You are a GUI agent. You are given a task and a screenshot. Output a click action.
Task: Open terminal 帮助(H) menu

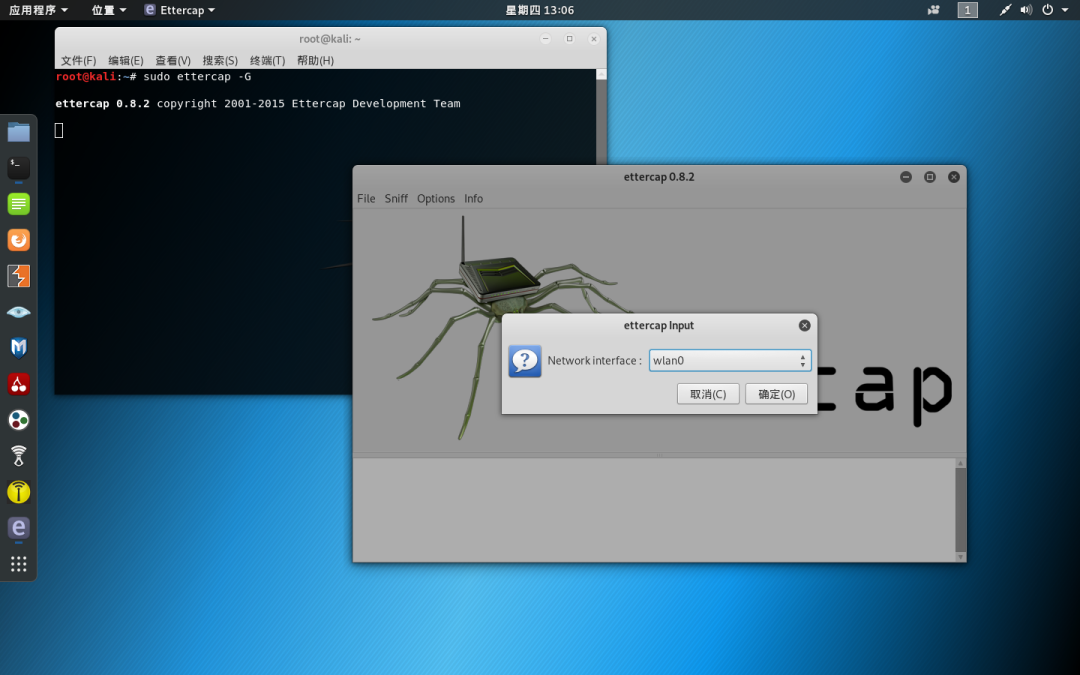315,61
